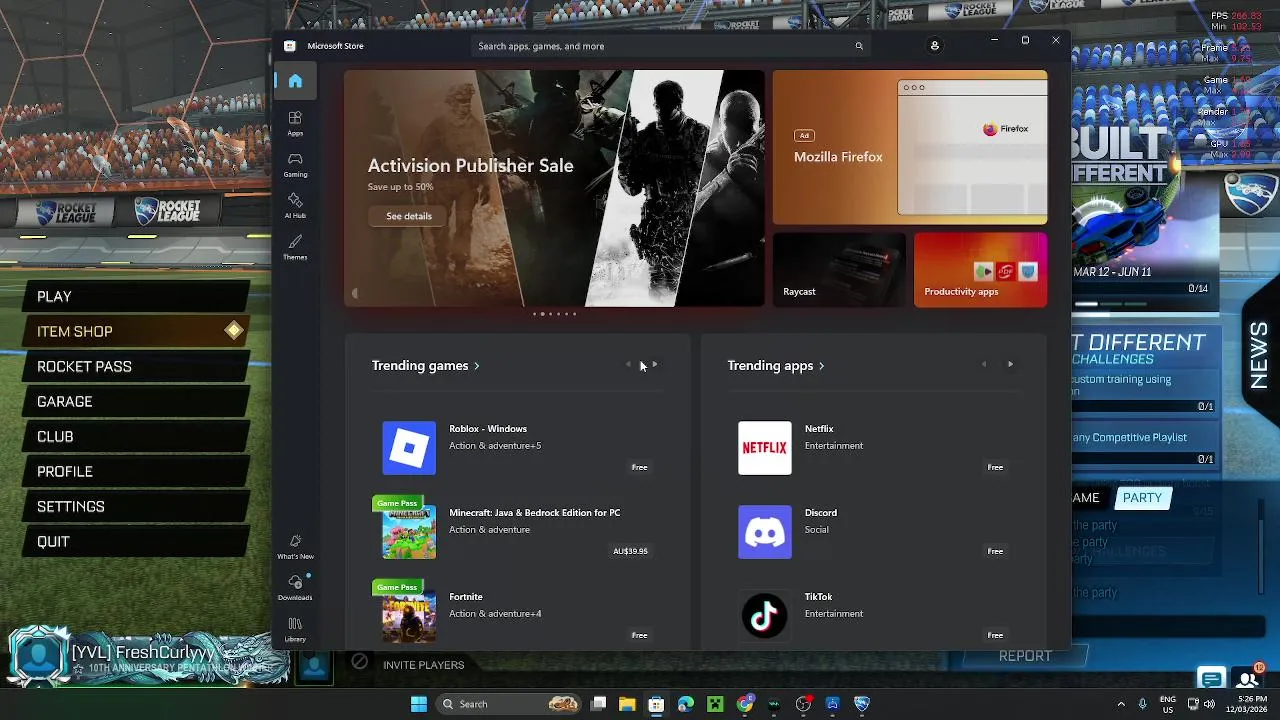Image resolution: width=1280 pixels, height=720 pixels.
Task: Open the Mozilla Firefox ad card
Action: [x=910, y=148]
